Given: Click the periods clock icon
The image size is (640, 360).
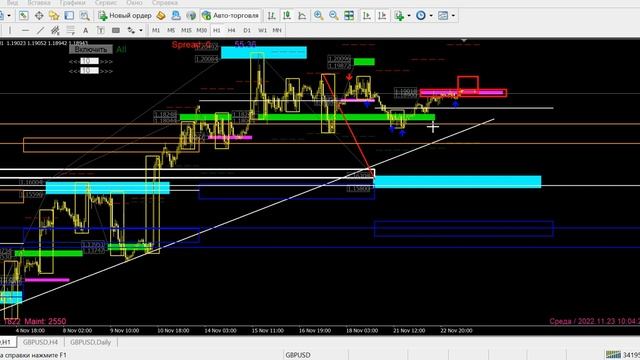Looking at the screenshot, I should coord(420,16).
